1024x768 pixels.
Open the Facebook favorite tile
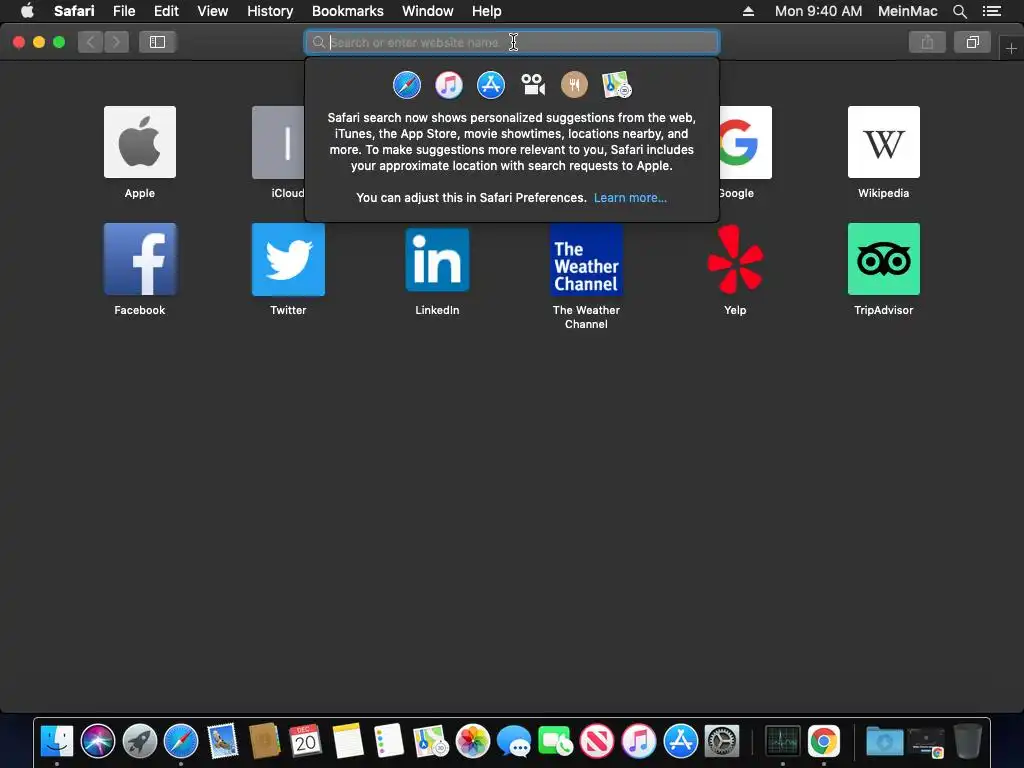tap(140, 259)
